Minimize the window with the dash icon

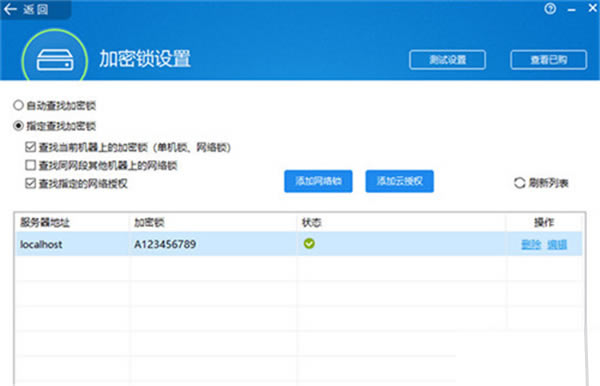pyautogui.click(x=572, y=10)
